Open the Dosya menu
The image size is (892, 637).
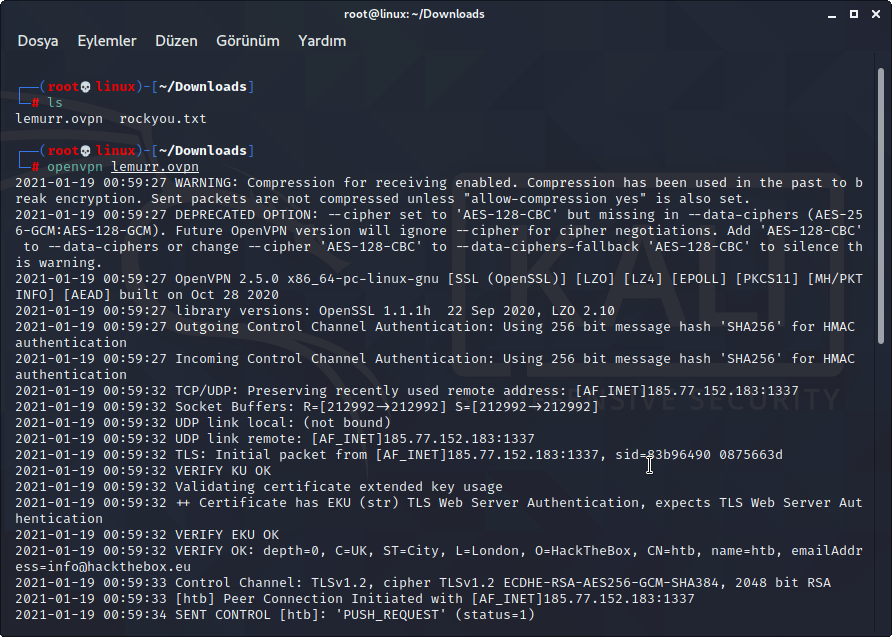[x=38, y=41]
